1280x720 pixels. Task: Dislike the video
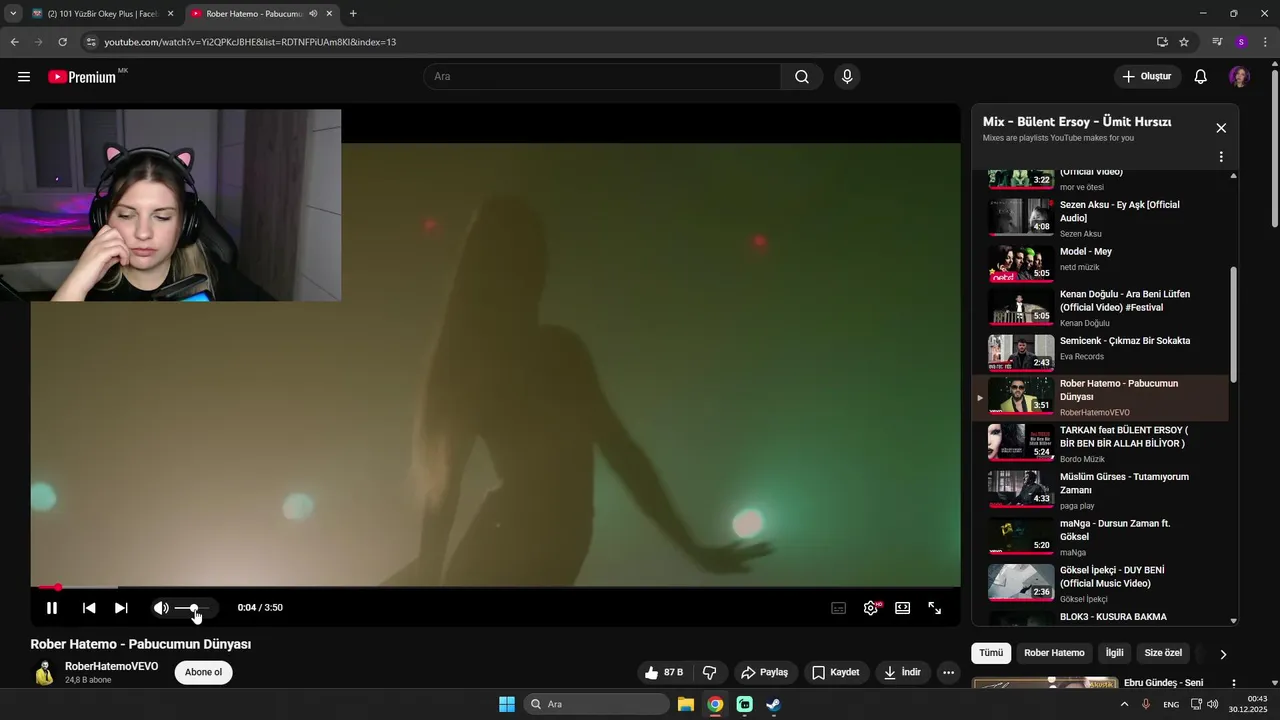[709, 673]
